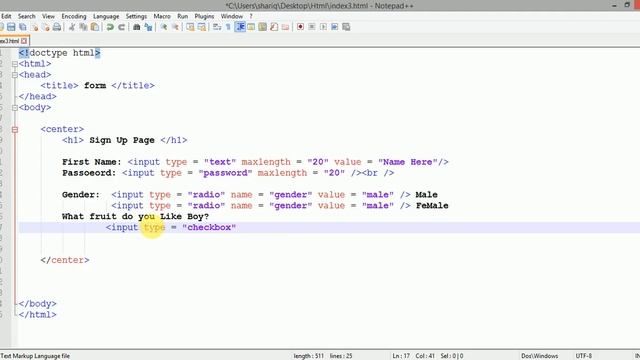Click Run Macro Multiple Times icon

pyautogui.click(x=335, y=27)
